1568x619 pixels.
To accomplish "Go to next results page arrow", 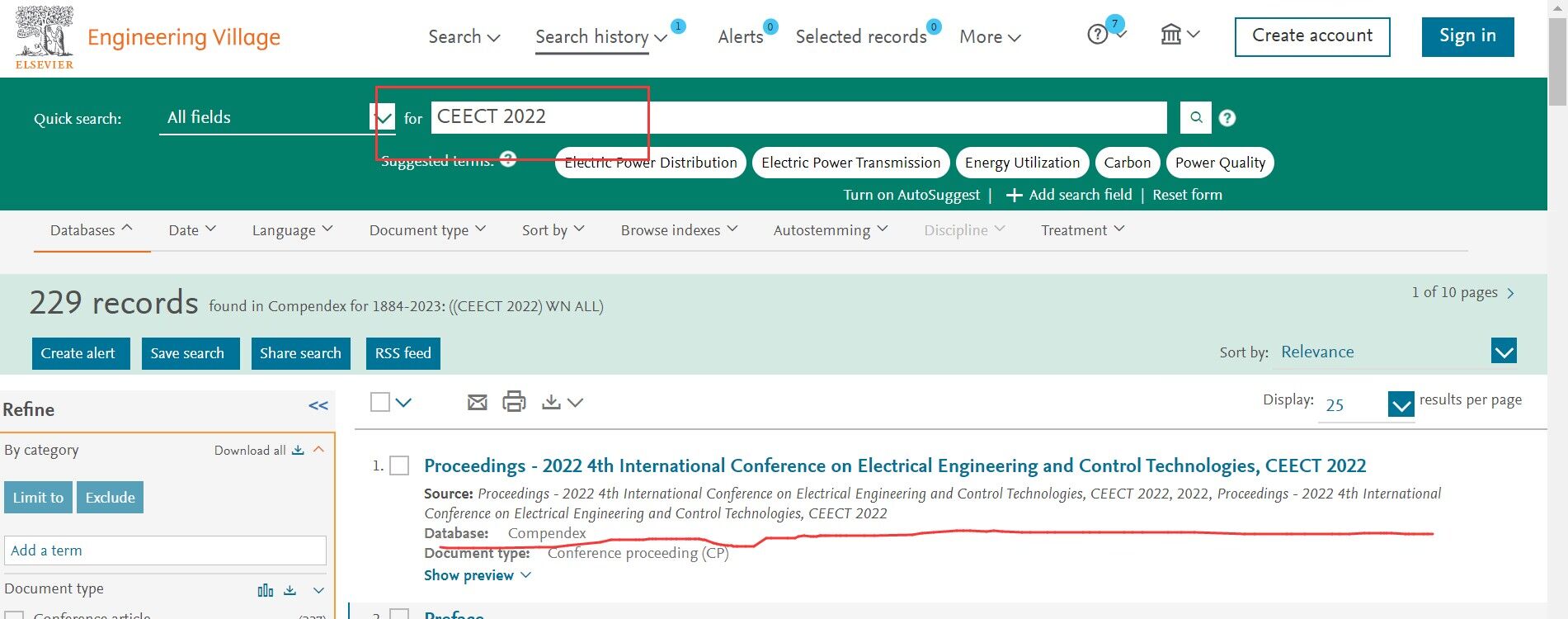I will (x=1510, y=293).
